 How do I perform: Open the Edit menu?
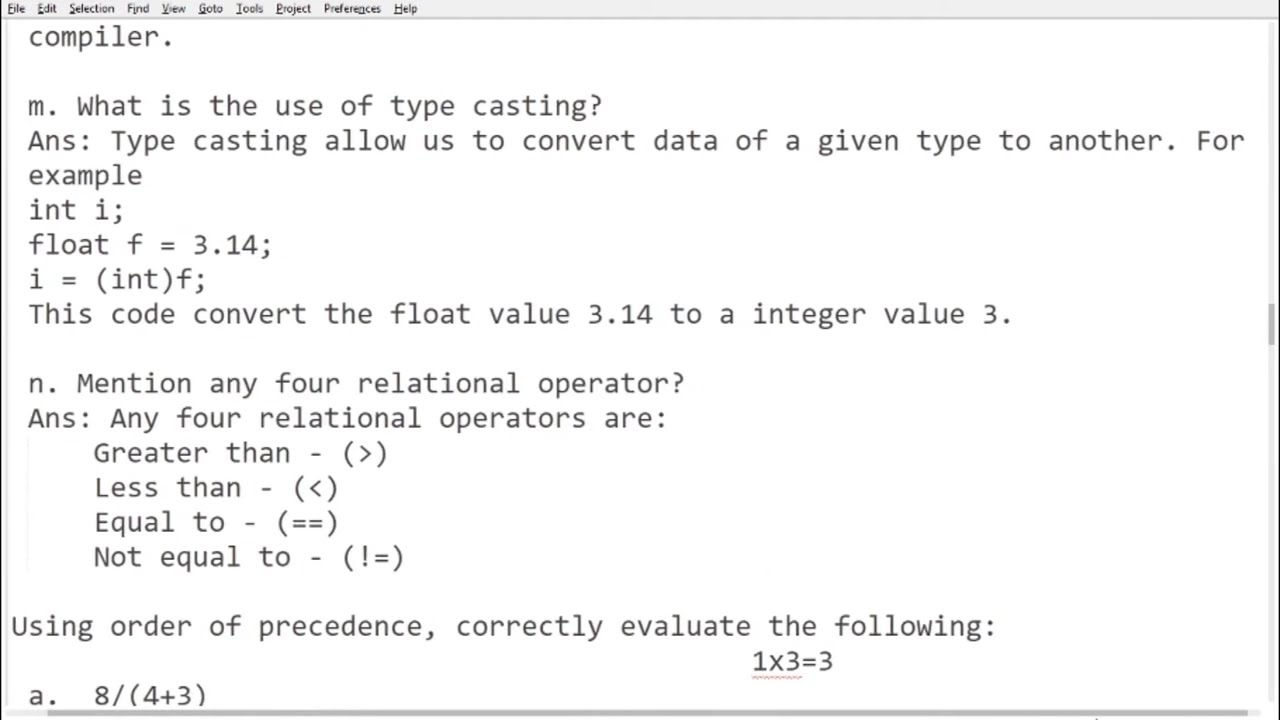[x=47, y=8]
